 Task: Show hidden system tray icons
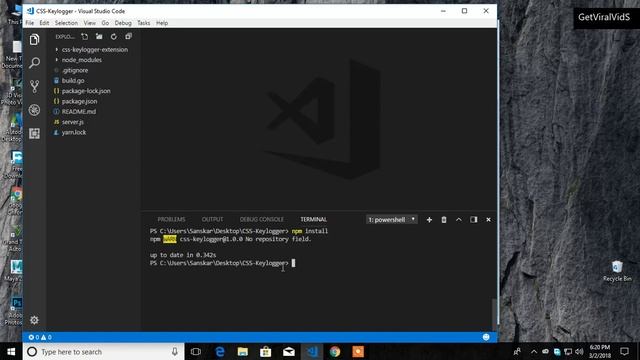point(534,351)
